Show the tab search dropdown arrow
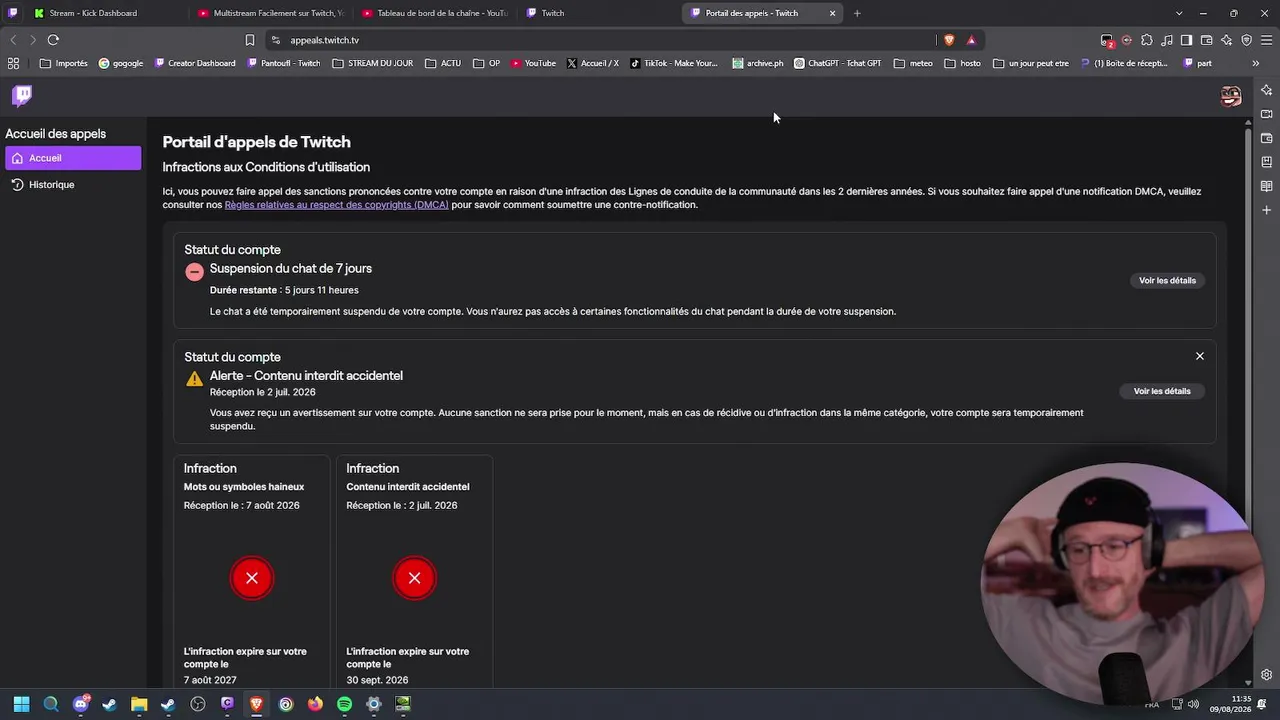Screen dimensions: 1280x720 coord(1179,13)
